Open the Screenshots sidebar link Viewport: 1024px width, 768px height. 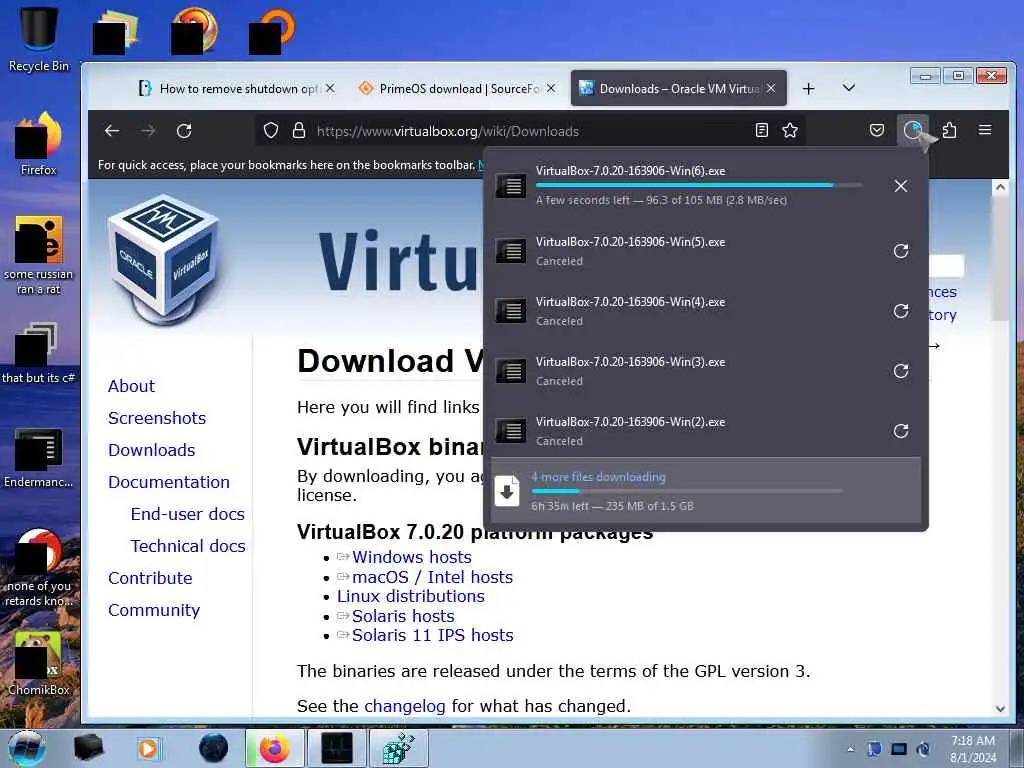pyautogui.click(x=157, y=418)
